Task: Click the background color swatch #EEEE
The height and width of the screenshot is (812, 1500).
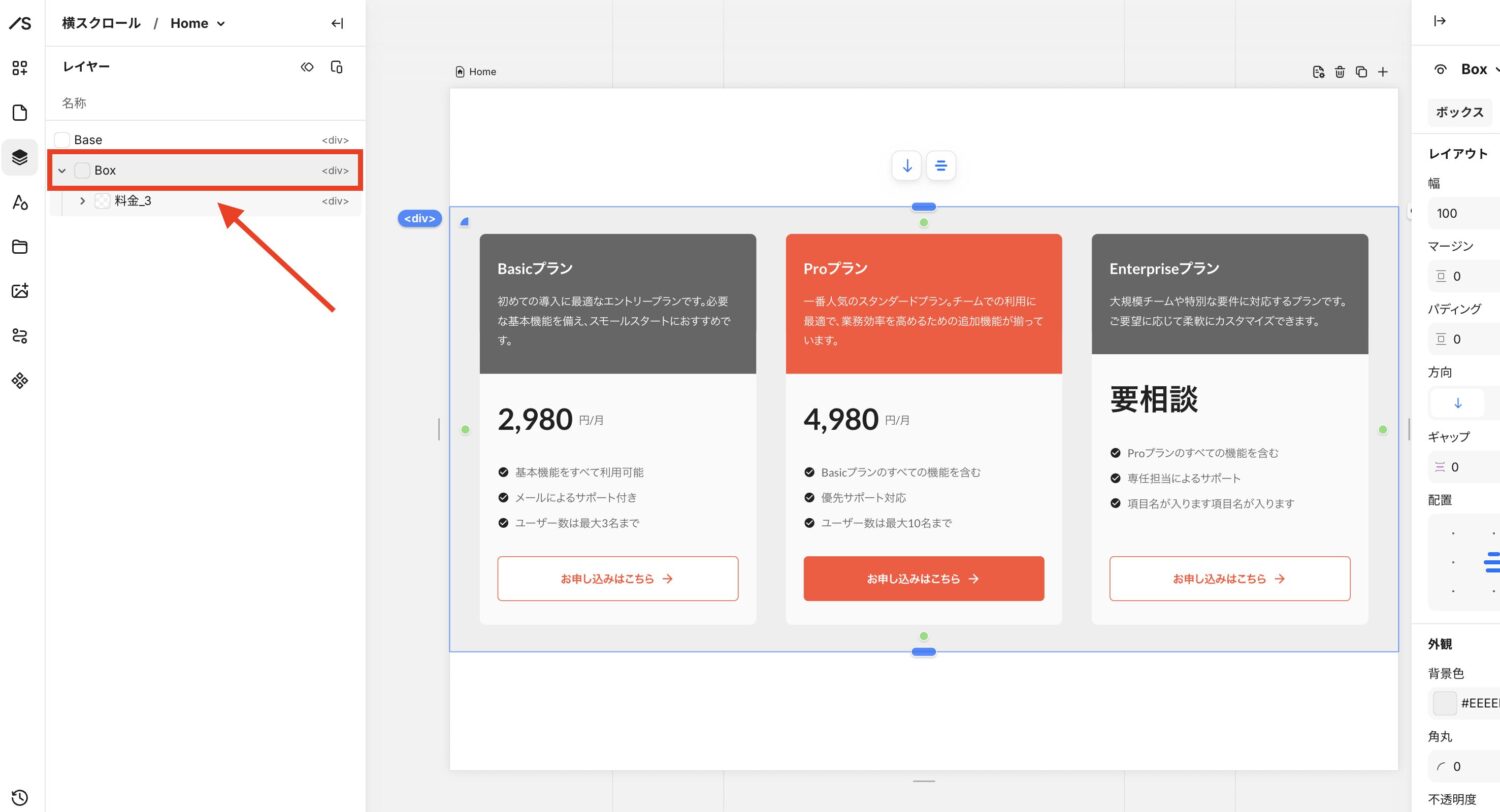Action: click(1444, 703)
